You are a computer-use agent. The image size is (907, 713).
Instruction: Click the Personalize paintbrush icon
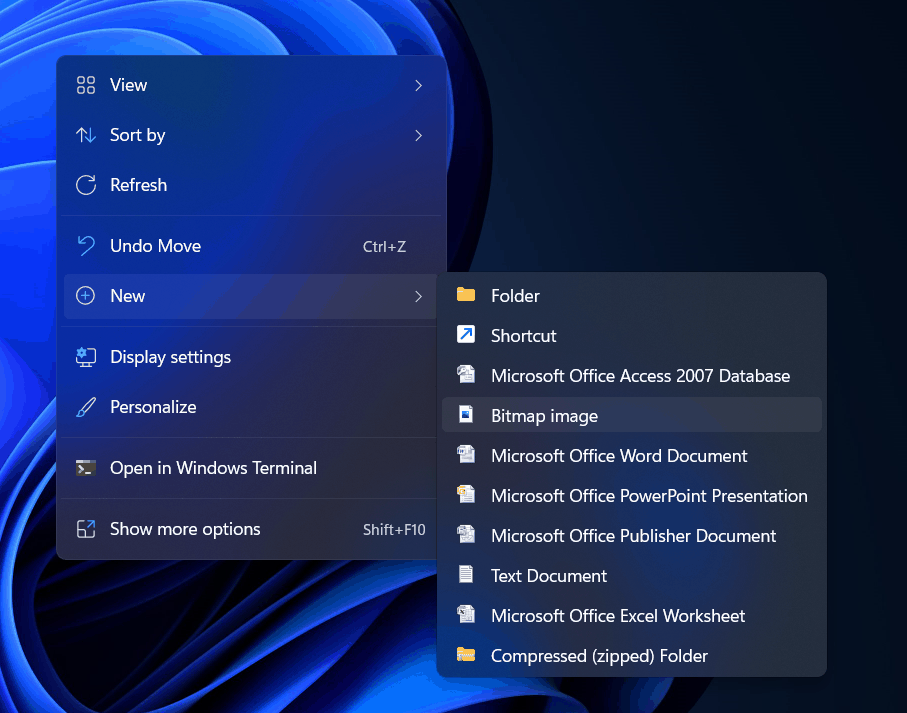pyautogui.click(x=86, y=406)
